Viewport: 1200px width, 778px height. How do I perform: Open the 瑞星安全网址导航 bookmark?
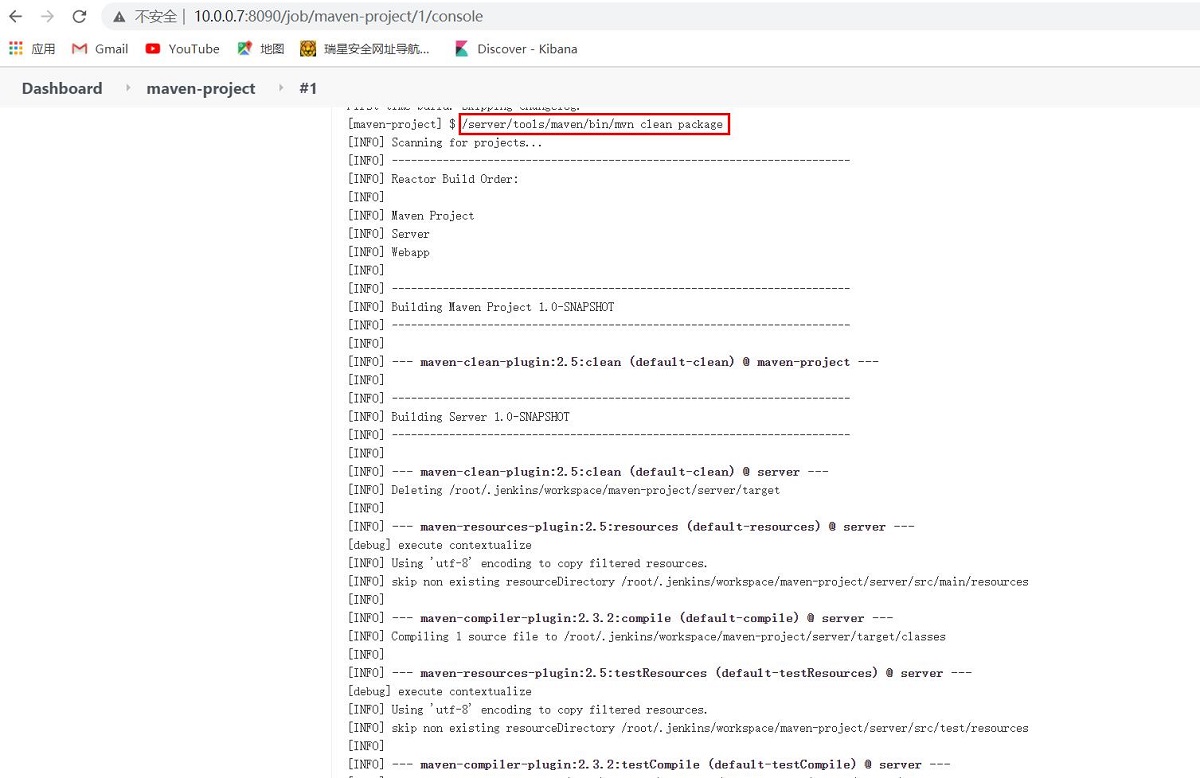tap(365, 48)
